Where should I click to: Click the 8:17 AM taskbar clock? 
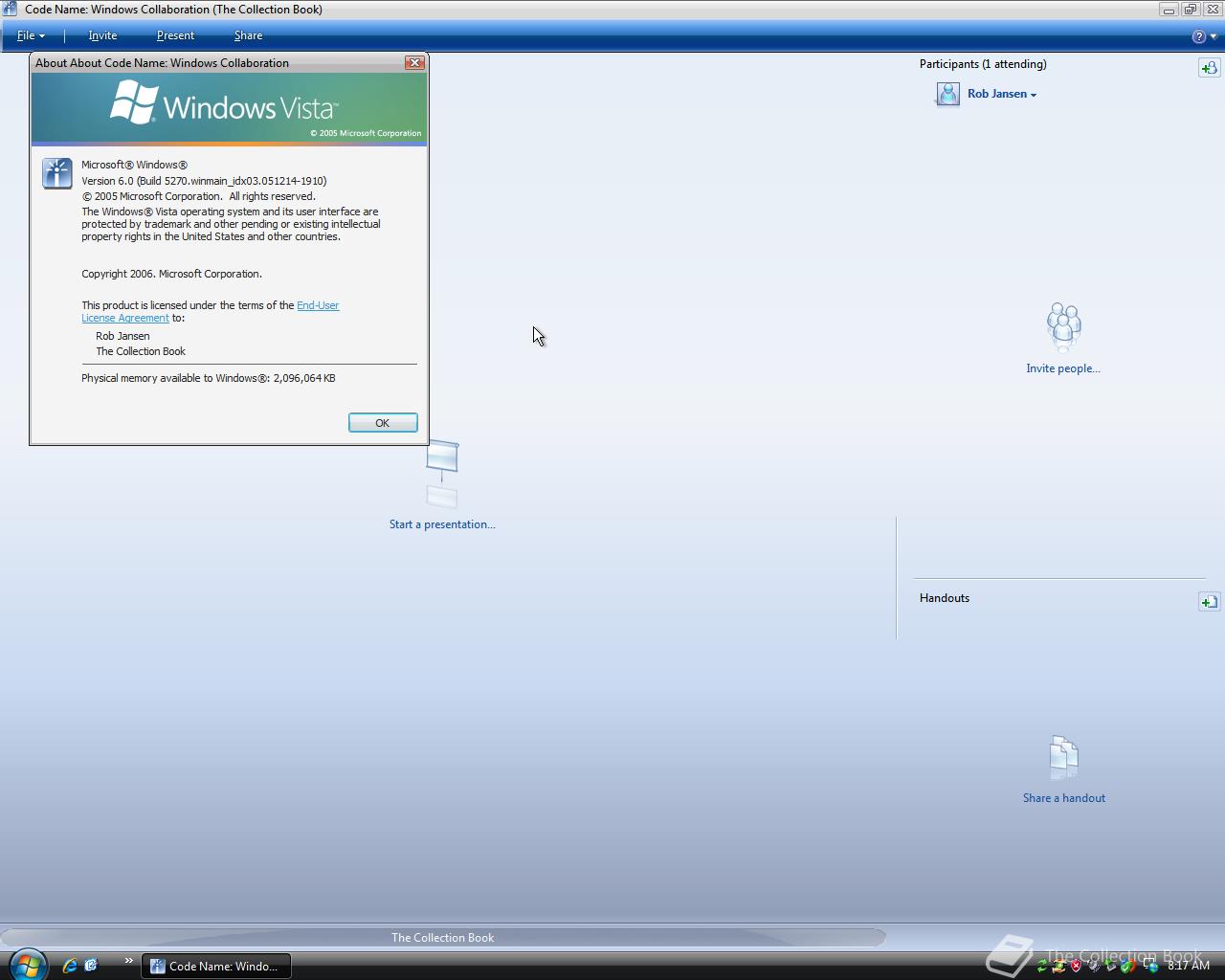pyautogui.click(x=1189, y=966)
